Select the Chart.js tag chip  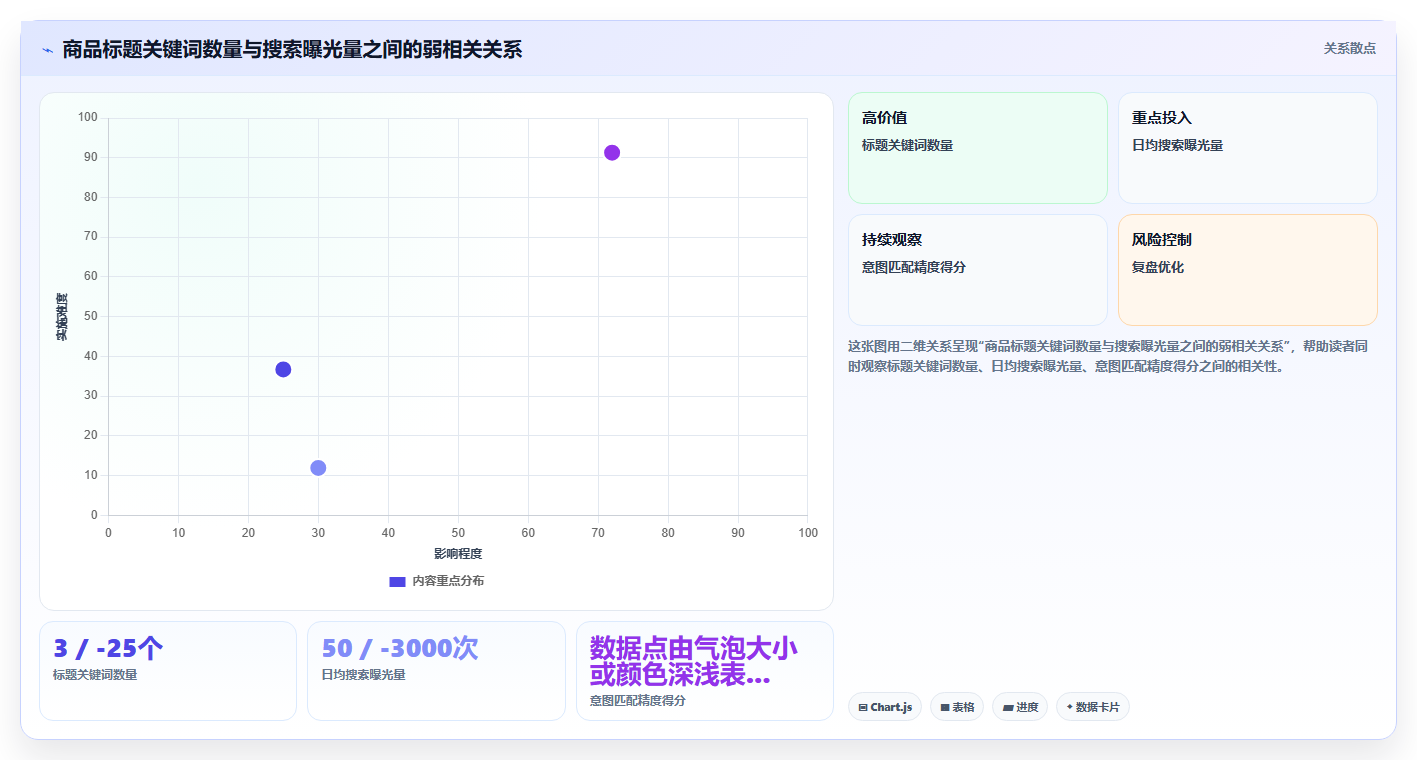pyautogui.click(x=885, y=707)
